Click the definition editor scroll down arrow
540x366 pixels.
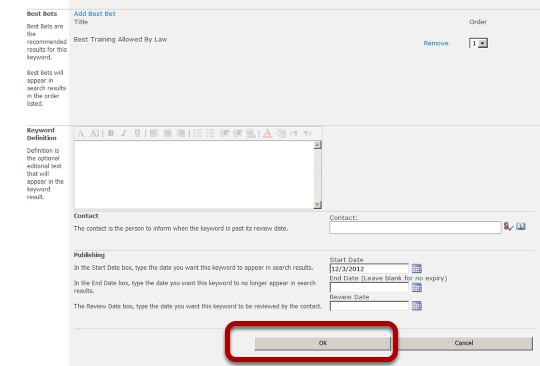click(318, 205)
